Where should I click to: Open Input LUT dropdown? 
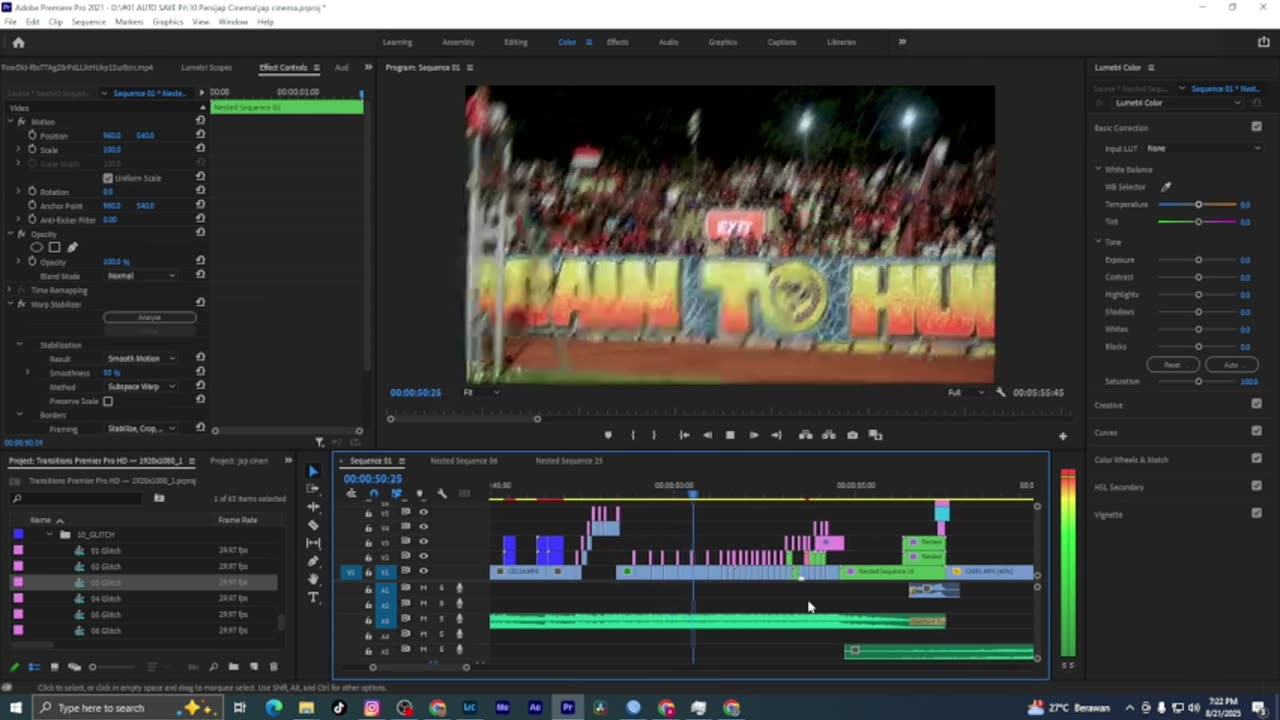tap(1204, 148)
